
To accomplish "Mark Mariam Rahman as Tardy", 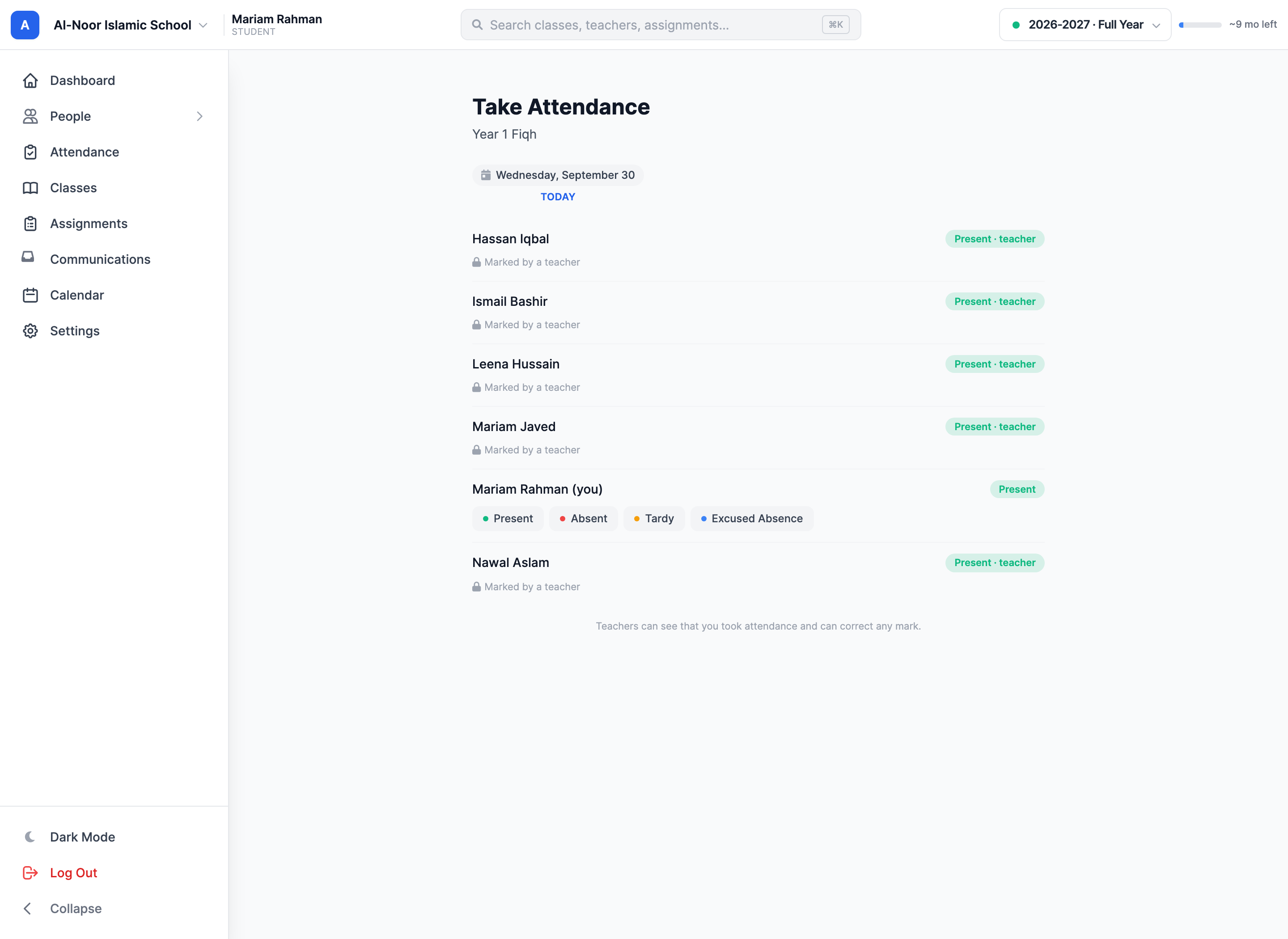I will coord(654,518).
